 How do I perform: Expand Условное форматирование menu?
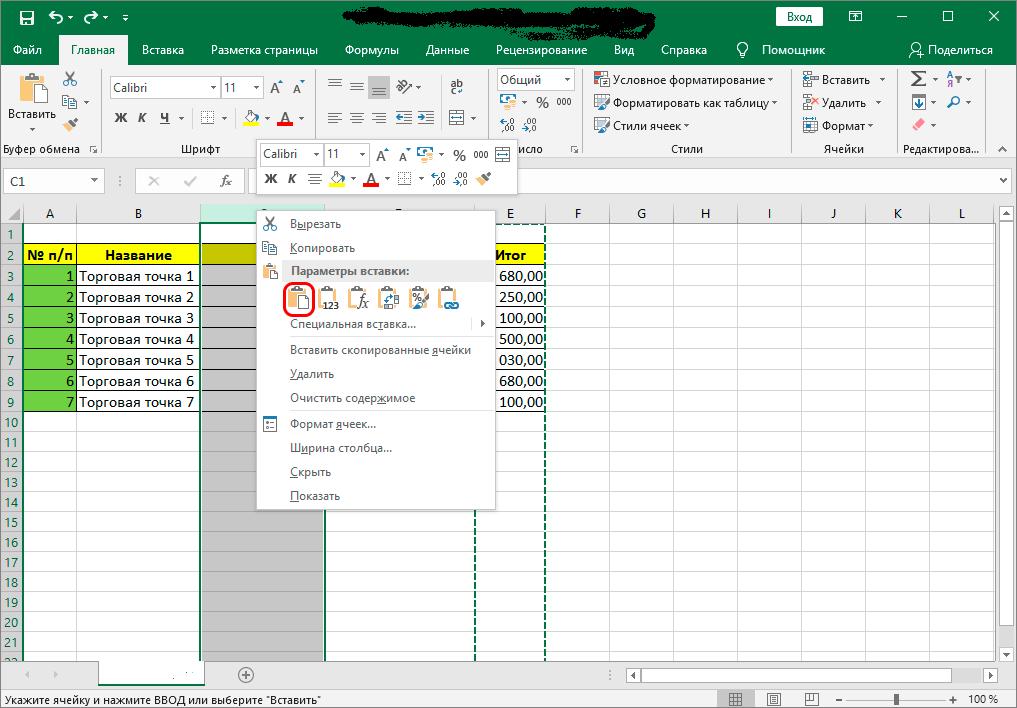[771, 80]
